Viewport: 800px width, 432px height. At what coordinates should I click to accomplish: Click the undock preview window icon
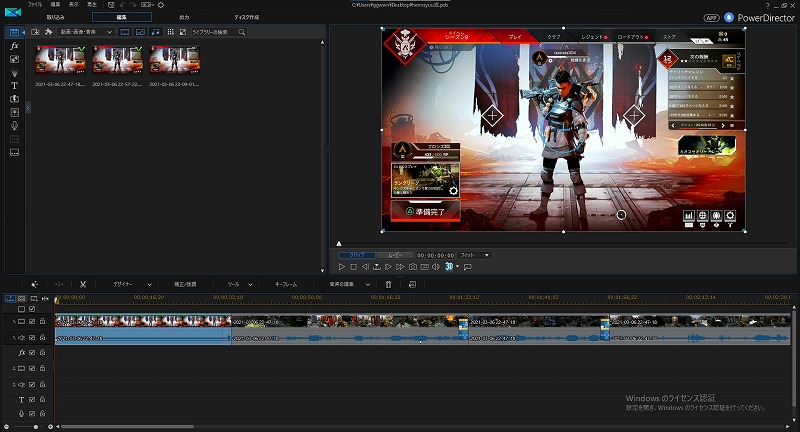pos(467,267)
